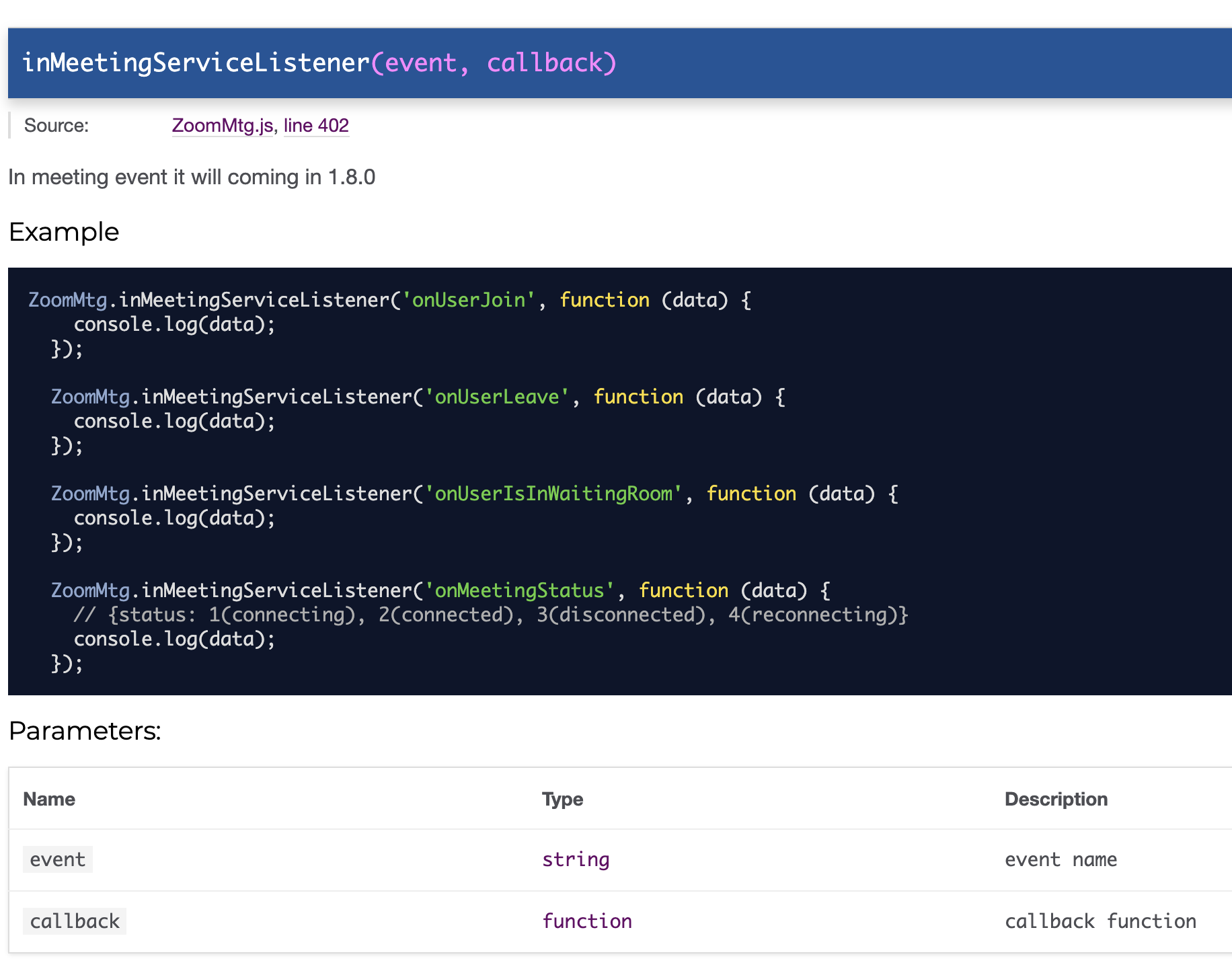1232x971 pixels.
Task: Click the 'Example' heading
Action: (x=64, y=232)
